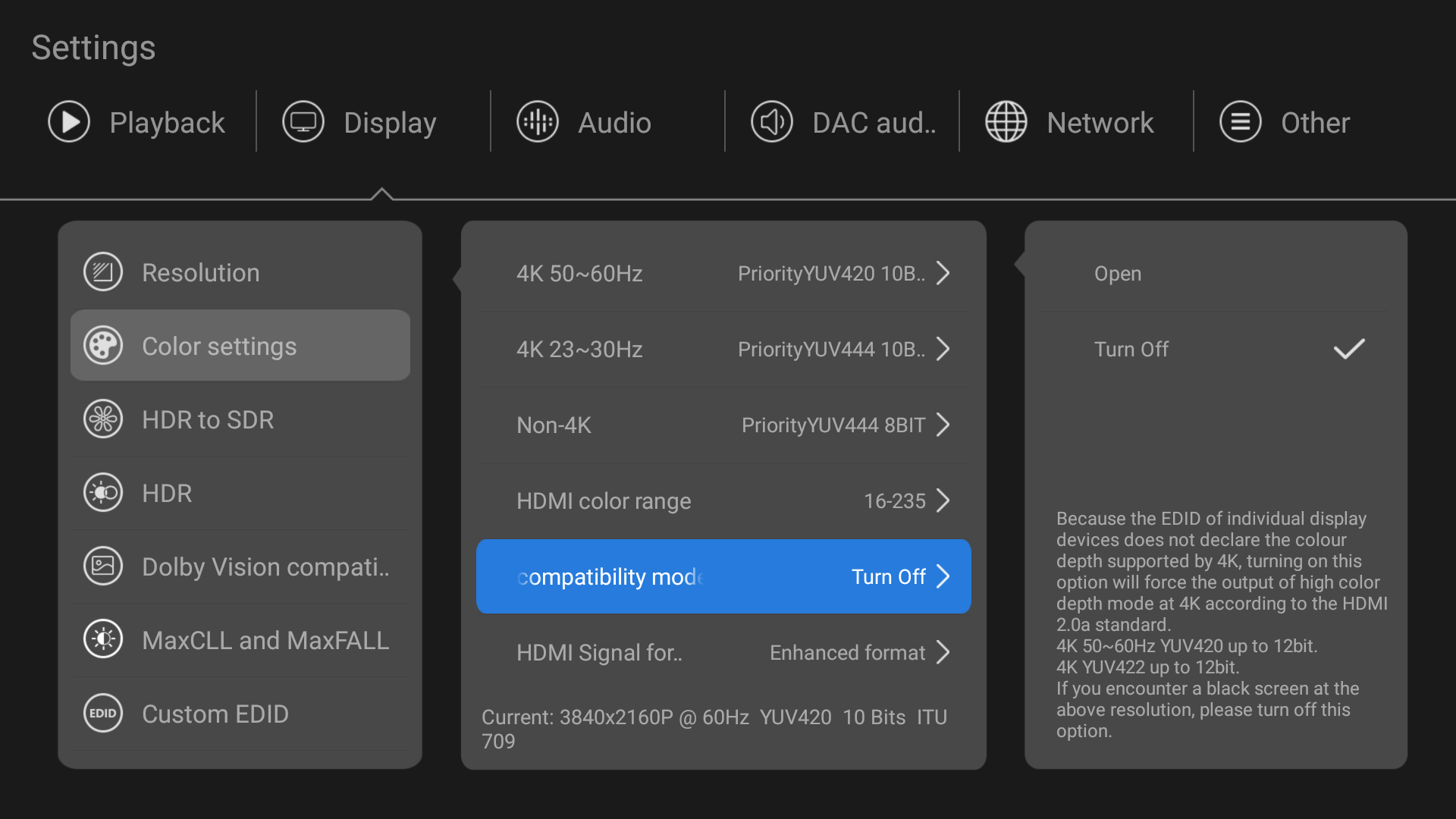Click the PriorityYUV444 10B.. value
1456x819 pixels.
click(x=831, y=349)
